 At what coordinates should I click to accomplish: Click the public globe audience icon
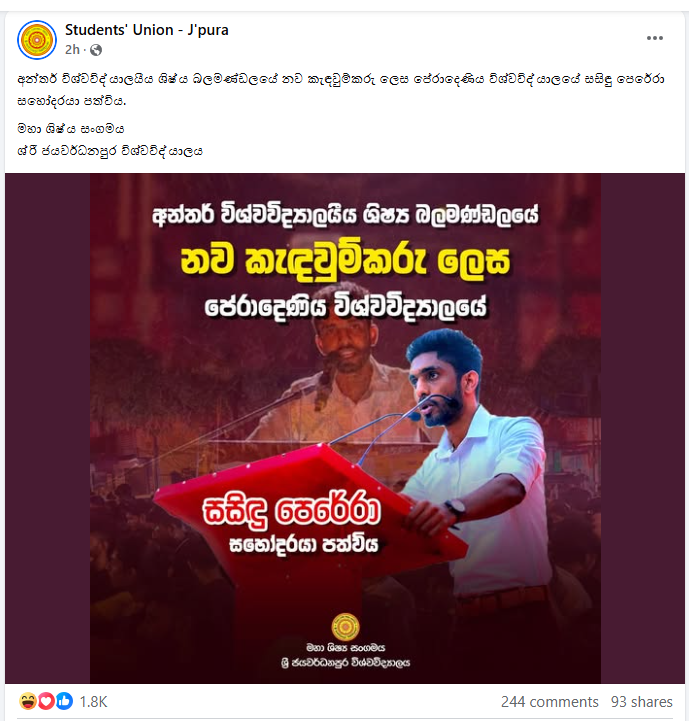96,50
